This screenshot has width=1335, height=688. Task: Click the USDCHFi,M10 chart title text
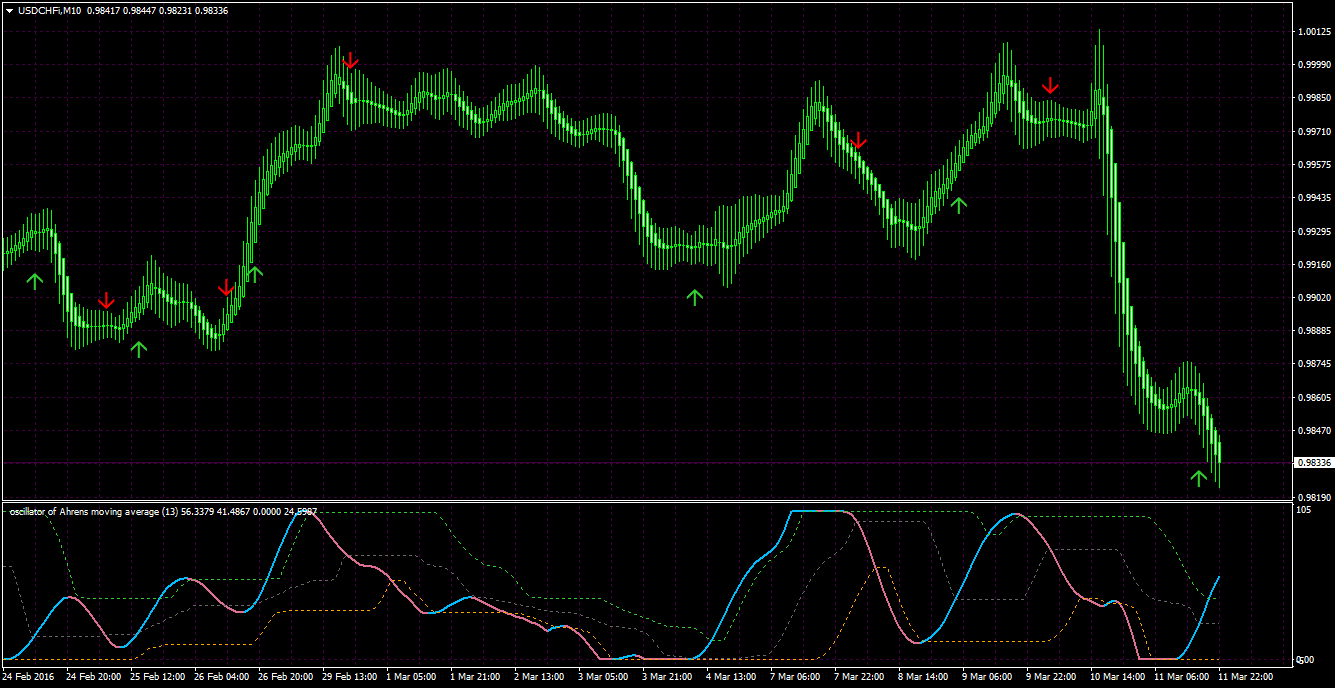50,10
